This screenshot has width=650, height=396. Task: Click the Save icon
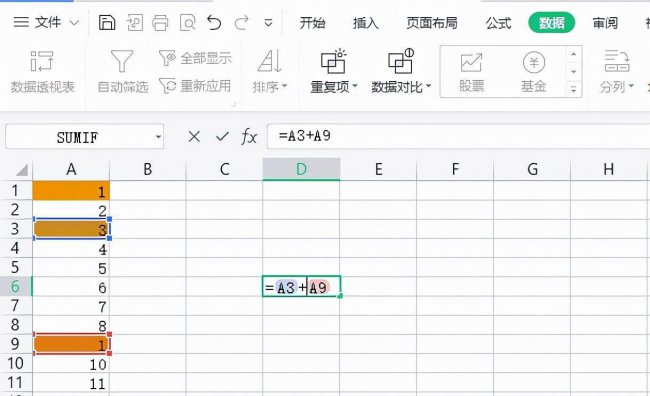tap(107, 22)
